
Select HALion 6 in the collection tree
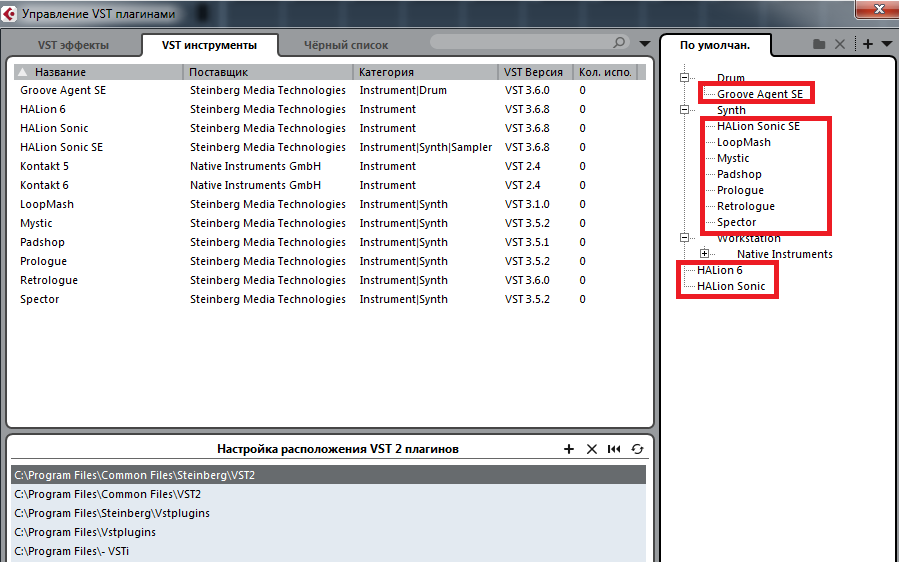(x=720, y=270)
